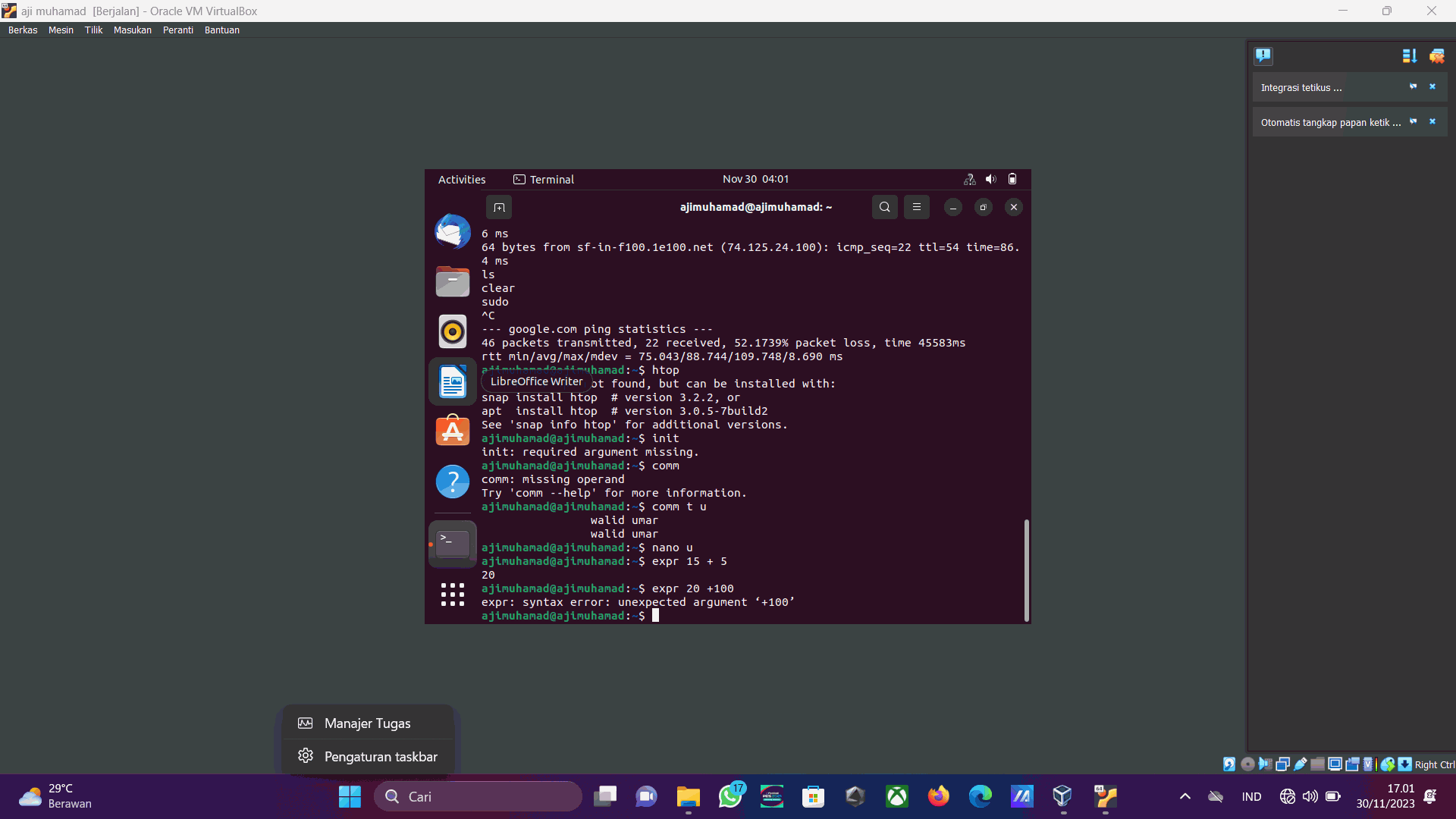Toggle the VirtualBox notification center icon
The width and height of the screenshot is (1456, 819).
pos(1263,55)
